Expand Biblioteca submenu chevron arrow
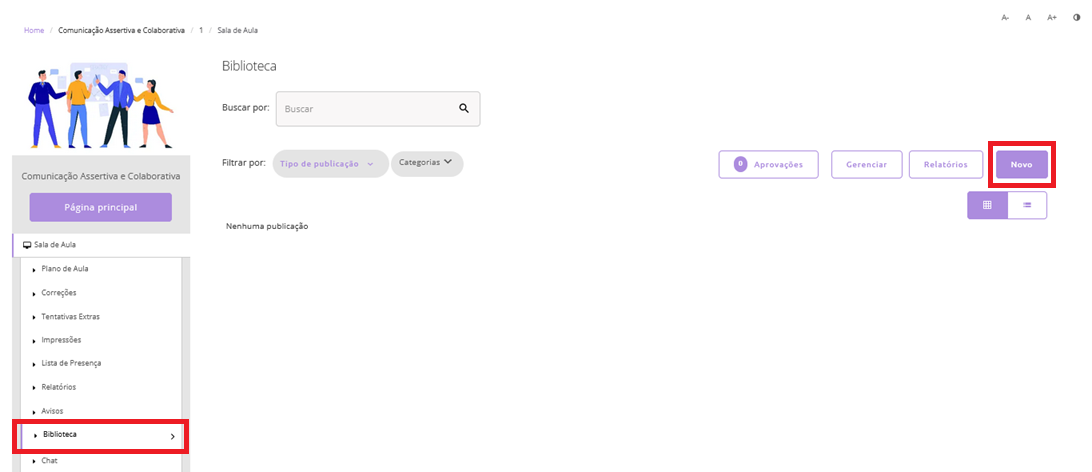 point(172,436)
